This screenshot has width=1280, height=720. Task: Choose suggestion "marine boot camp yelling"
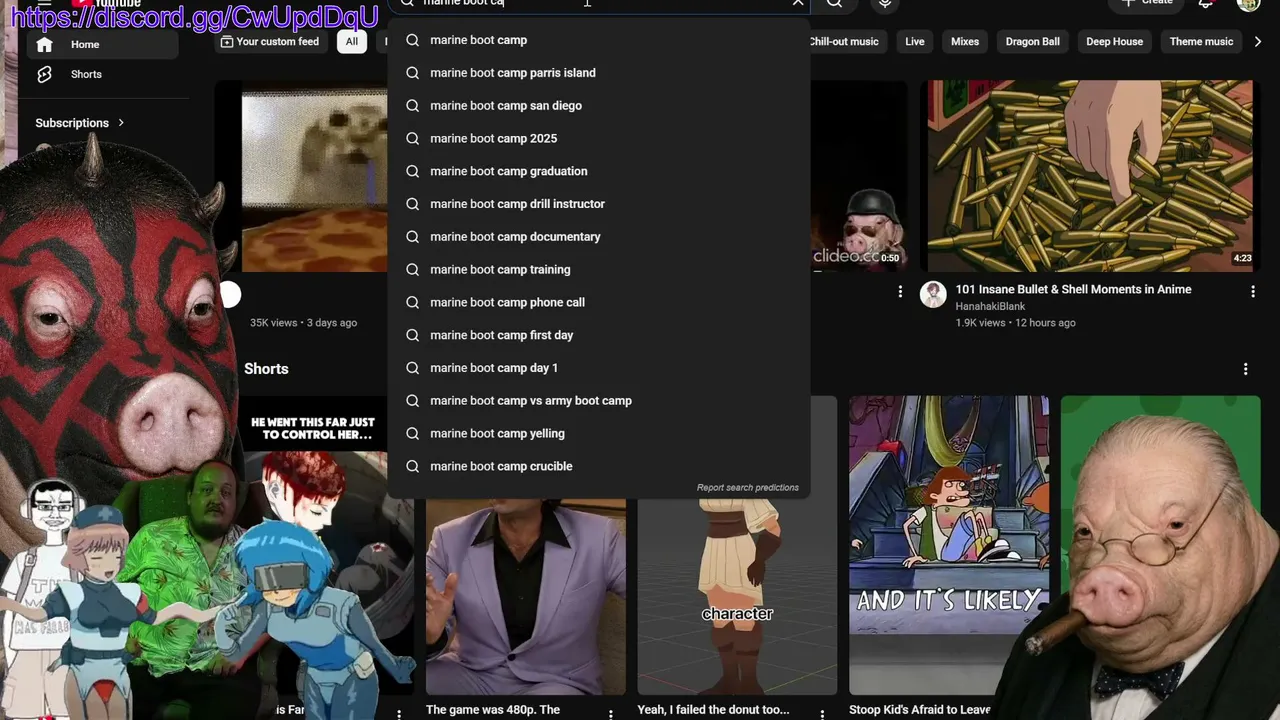(598, 434)
